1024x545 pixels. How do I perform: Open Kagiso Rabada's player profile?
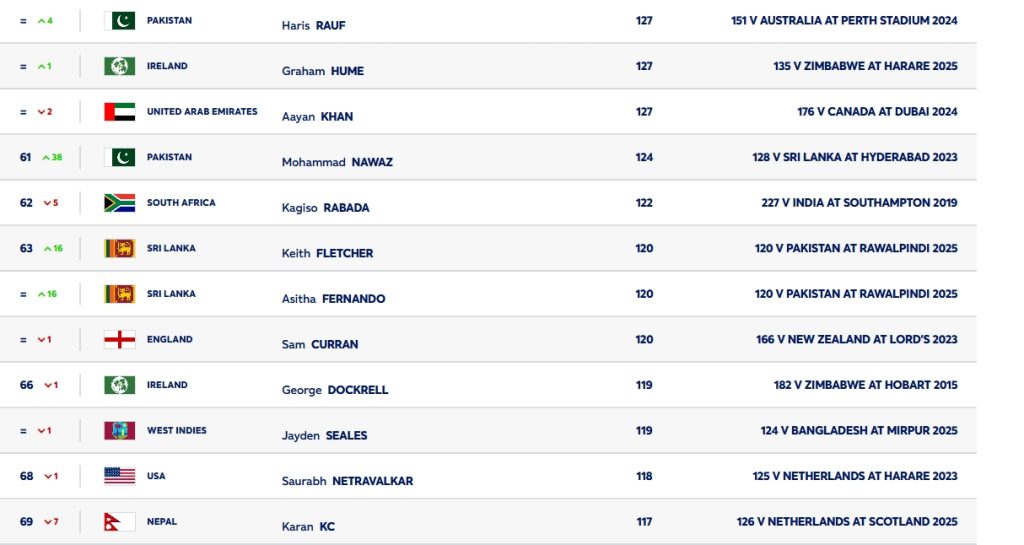click(x=325, y=208)
